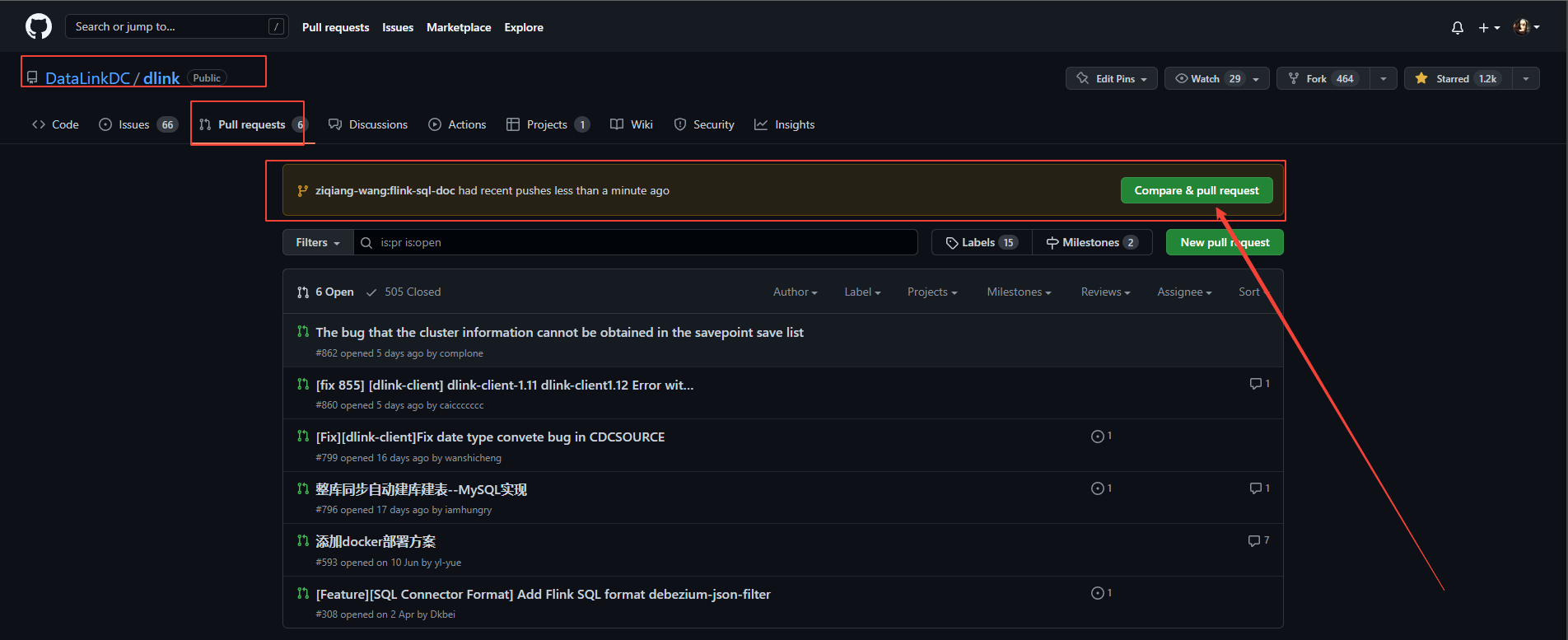Switch to the Projects tab
Viewport: 1568px width, 640px height.
click(x=548, y=124)
